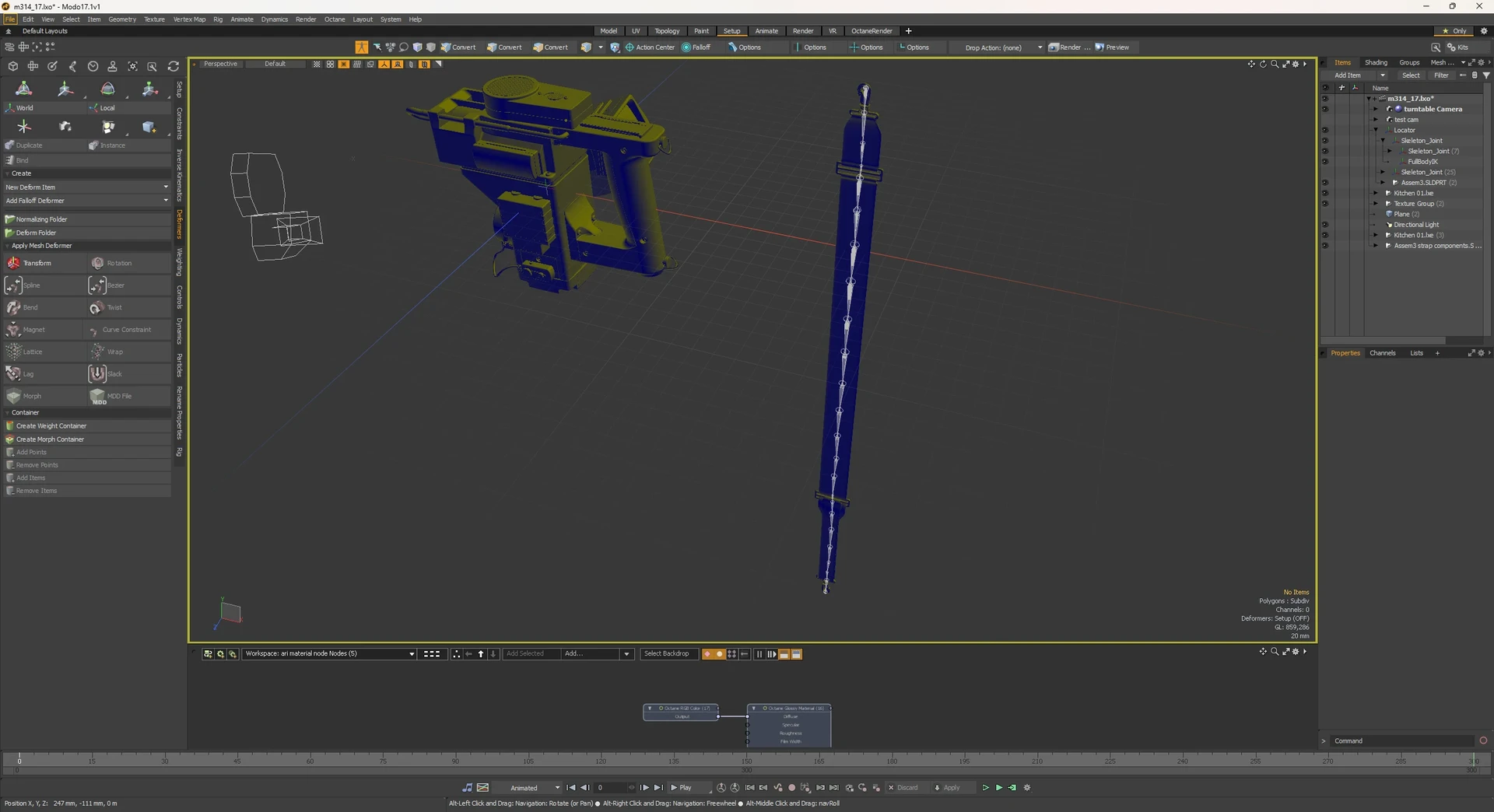The image size is (1494, 812).
Task: Add a Twist deformer
Action: click(128, 307)
